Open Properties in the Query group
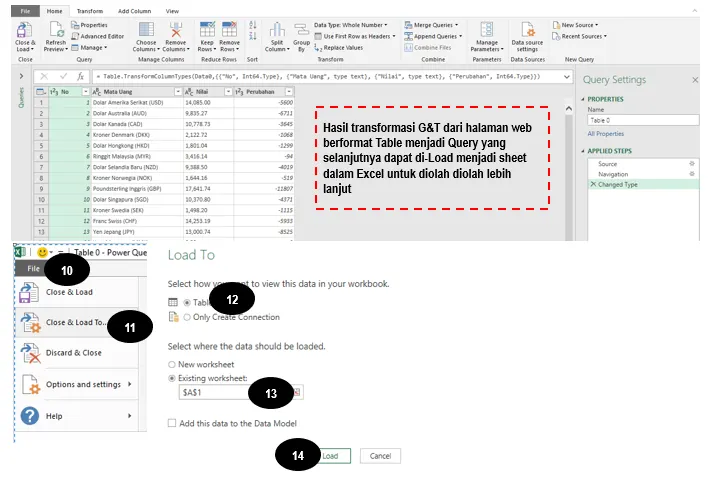Screen dimensions: 710x477 90,25
